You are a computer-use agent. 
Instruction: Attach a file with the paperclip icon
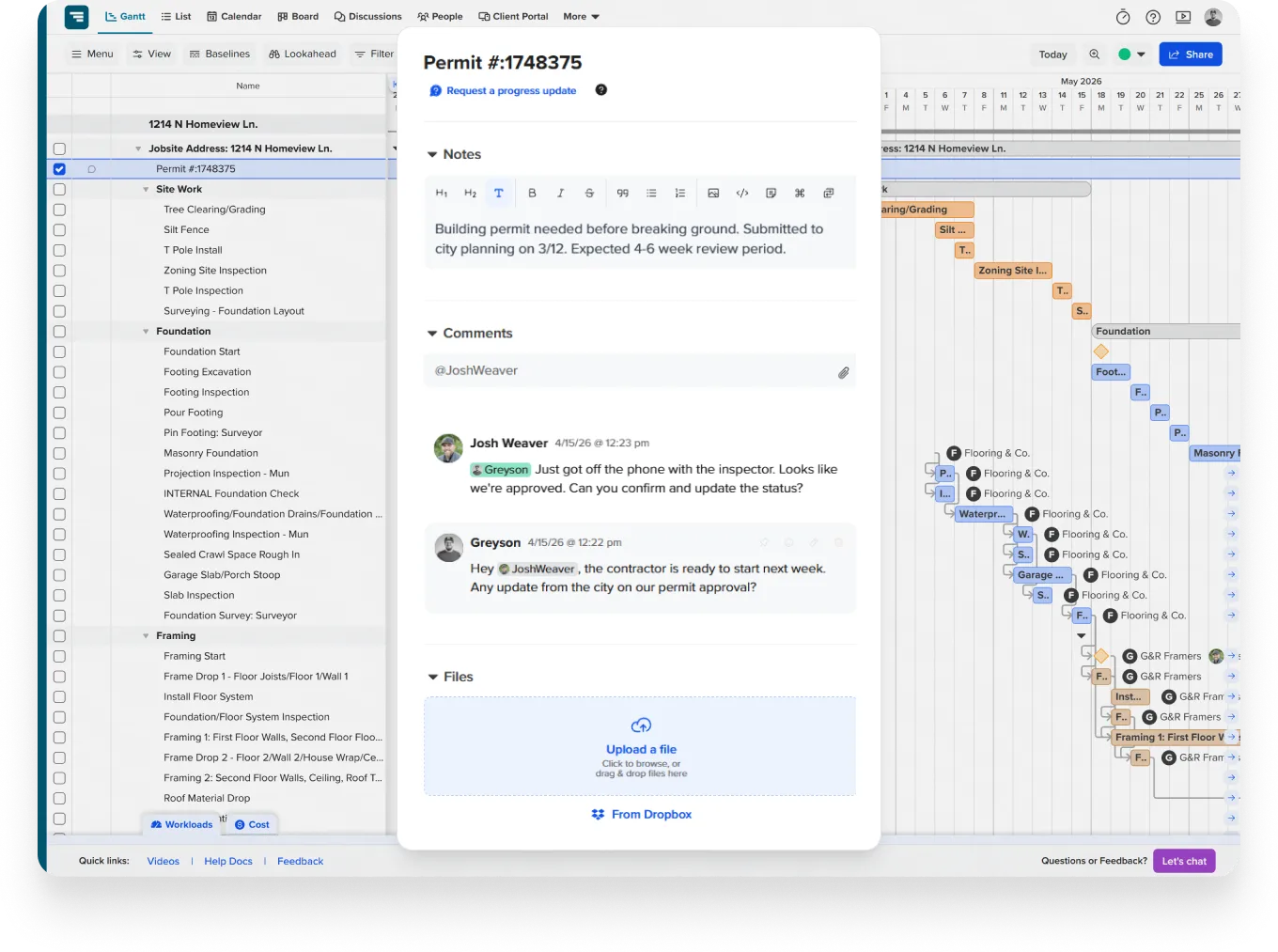(x=844, y=373)
